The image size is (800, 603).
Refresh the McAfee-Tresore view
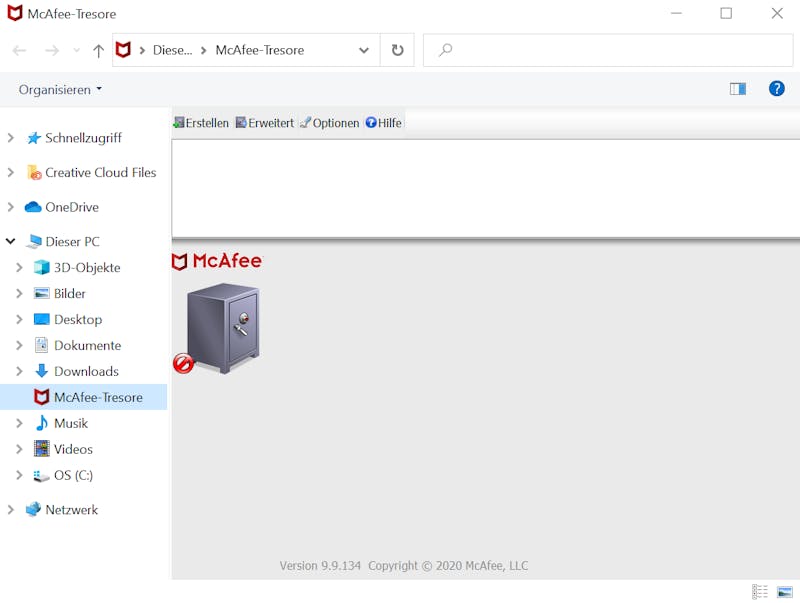pos(397,50)
